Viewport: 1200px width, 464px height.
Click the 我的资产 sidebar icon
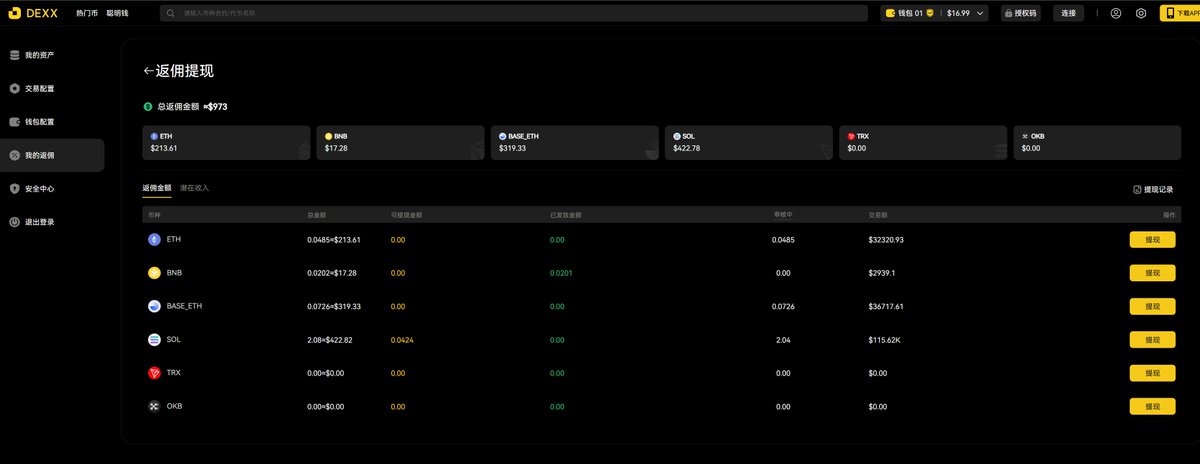click(14, 55)
